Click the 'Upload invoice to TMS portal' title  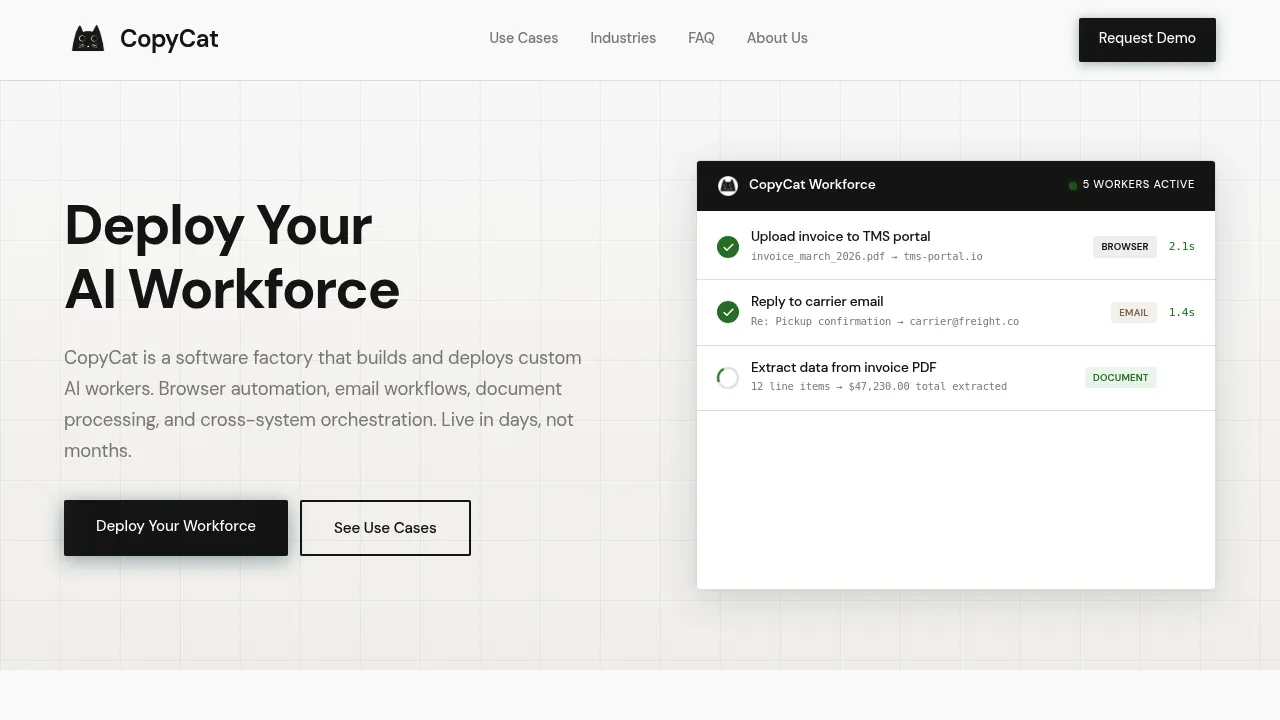[x=841, y=237]
